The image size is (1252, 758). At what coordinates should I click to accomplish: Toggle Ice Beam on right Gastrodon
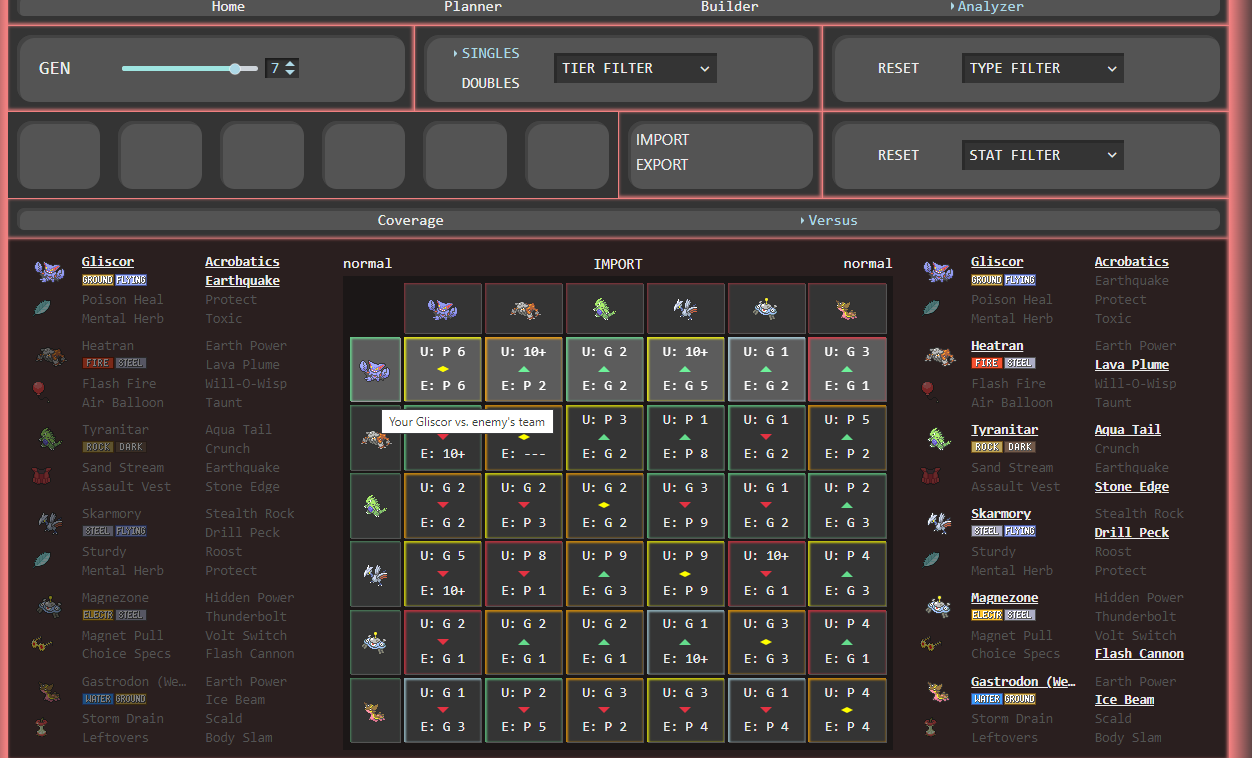pos(1124,700)
